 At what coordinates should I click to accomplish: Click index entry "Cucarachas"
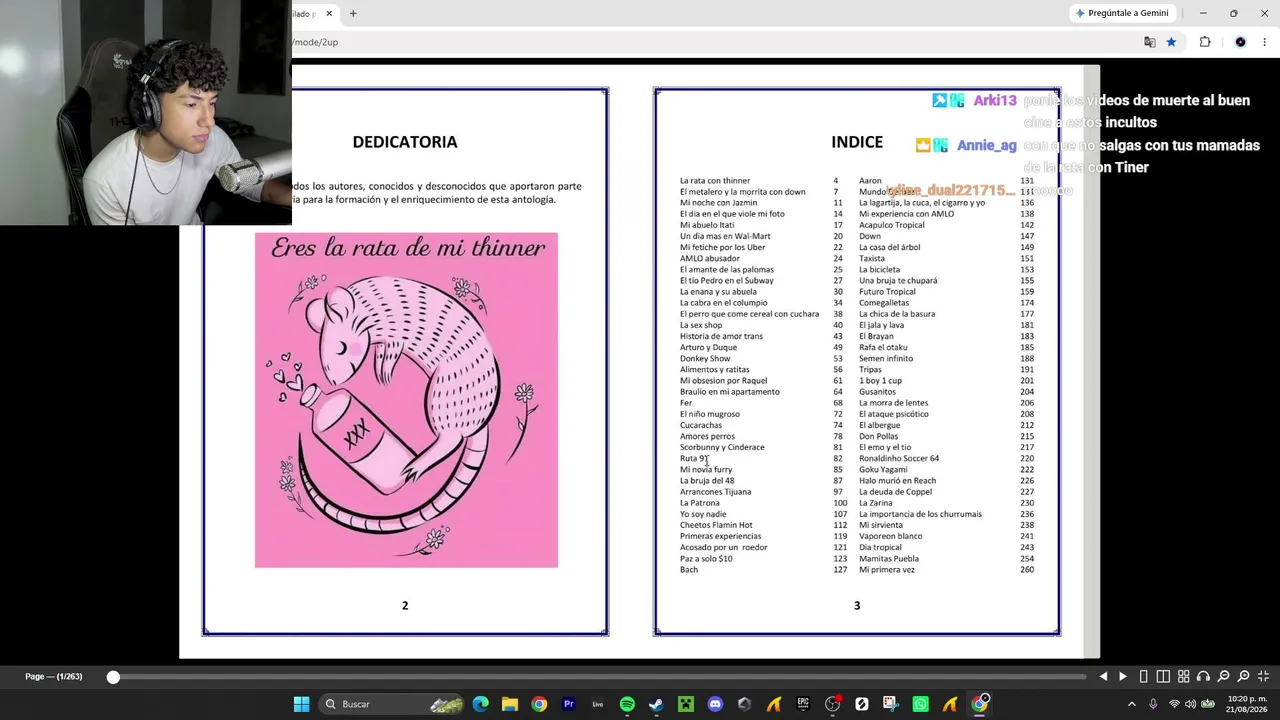pyautogui.click(x=701, y=425)
